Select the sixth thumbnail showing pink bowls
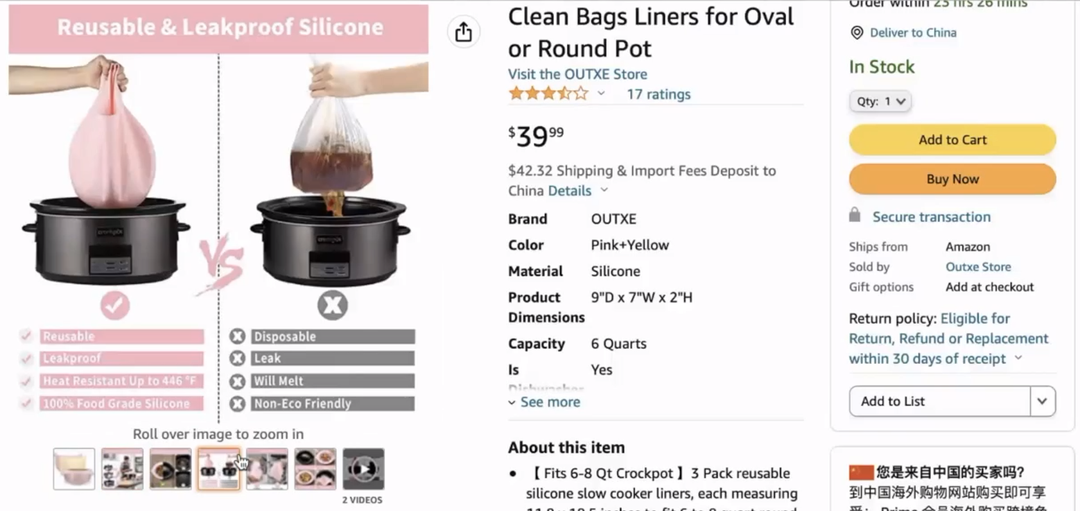 315,469
